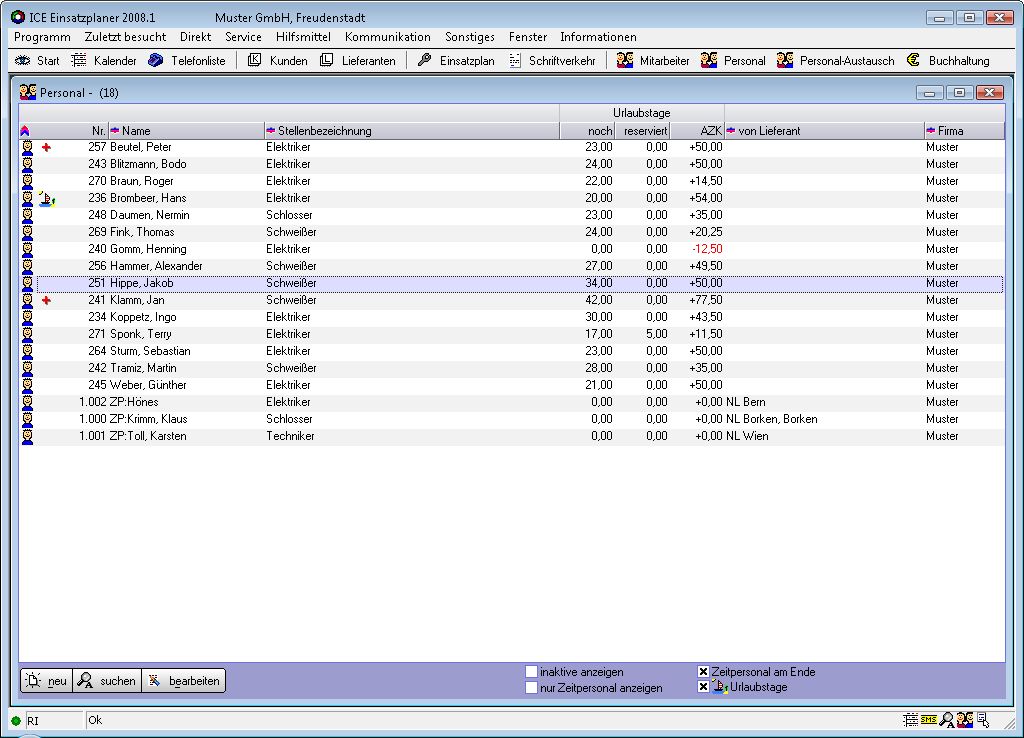Click the SMS icon in status bar
Image resolution: width=1024 pixels, height=738 pixels.
click(x=929, y=720)
